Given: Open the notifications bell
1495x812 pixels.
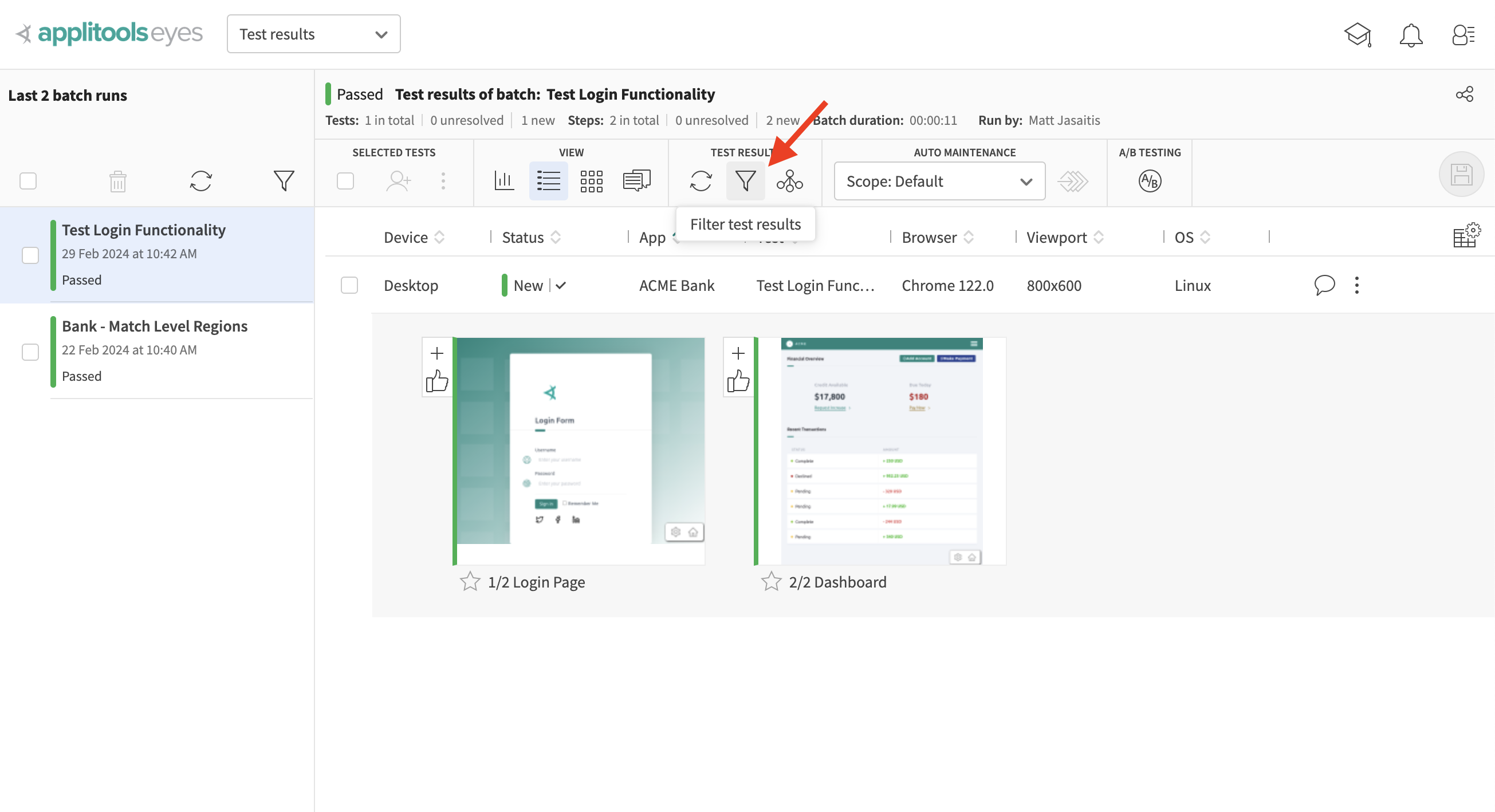Looking at the screenshot, I should tap(1411, 35).
